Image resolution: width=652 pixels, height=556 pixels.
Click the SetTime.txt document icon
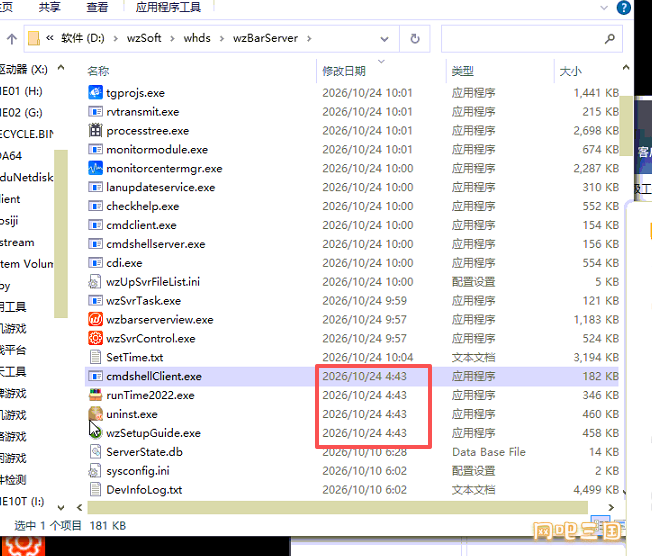click(95, 357)
